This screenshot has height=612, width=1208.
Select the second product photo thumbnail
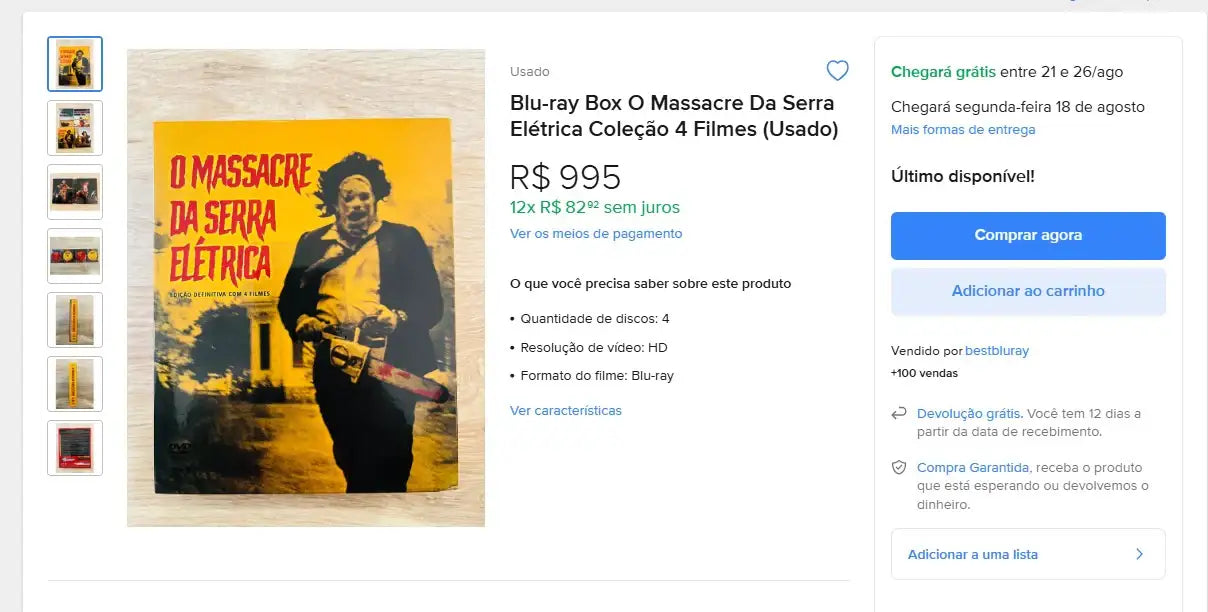click(75, 128)
